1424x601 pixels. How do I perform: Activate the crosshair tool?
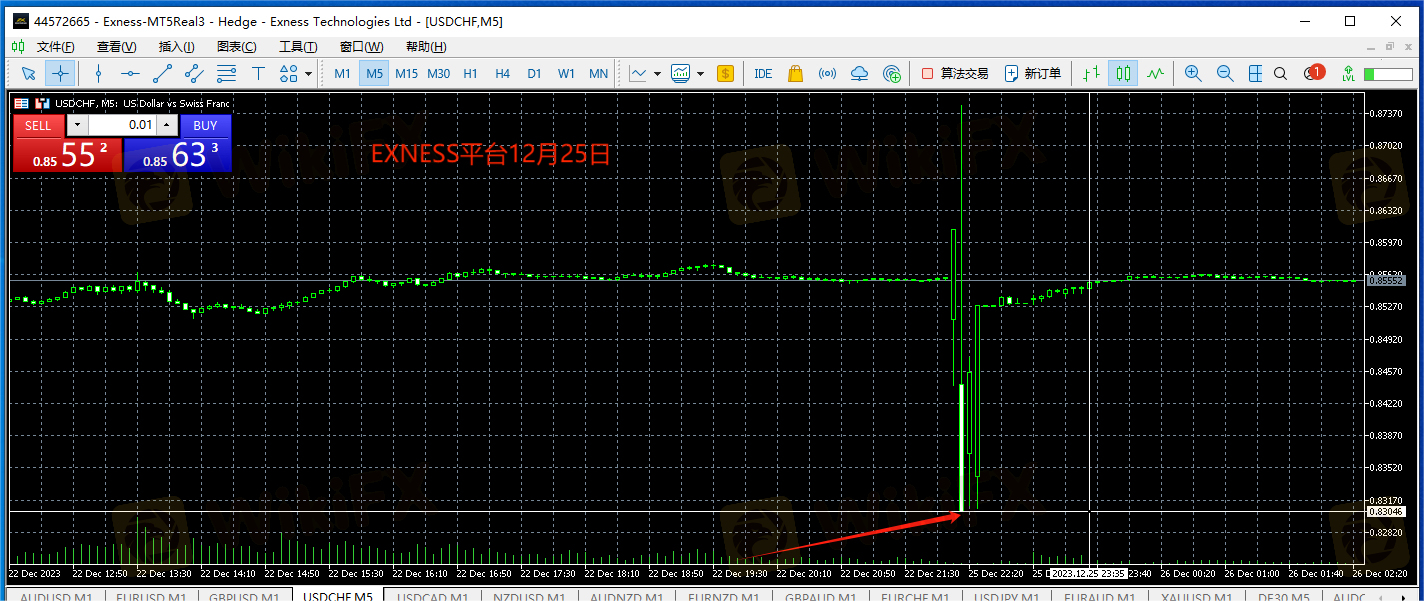click(x=61, y=73)
